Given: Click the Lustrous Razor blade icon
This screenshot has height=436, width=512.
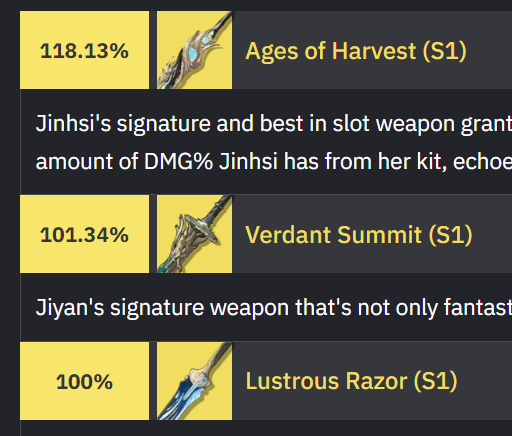Looking at the screenshot, I should point(194,381).
